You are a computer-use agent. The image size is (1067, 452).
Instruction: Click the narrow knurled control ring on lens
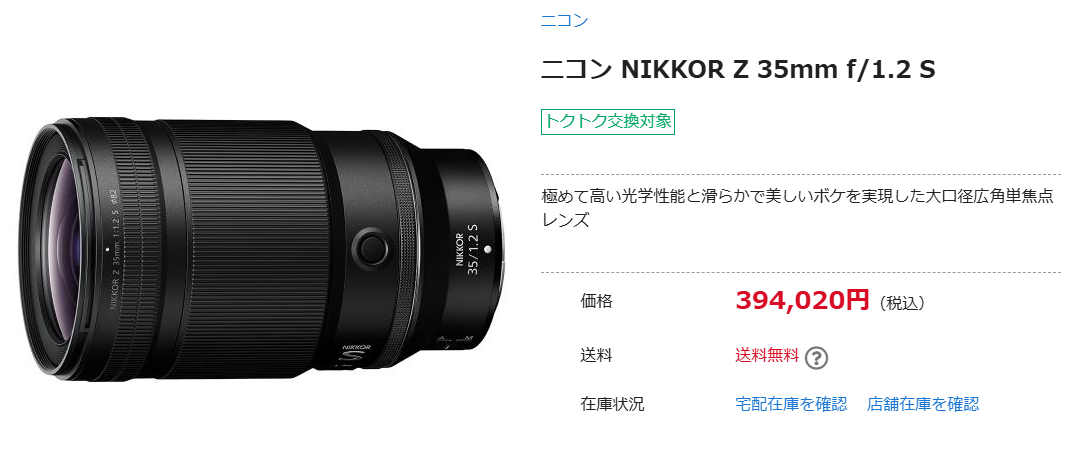(403, 248)
